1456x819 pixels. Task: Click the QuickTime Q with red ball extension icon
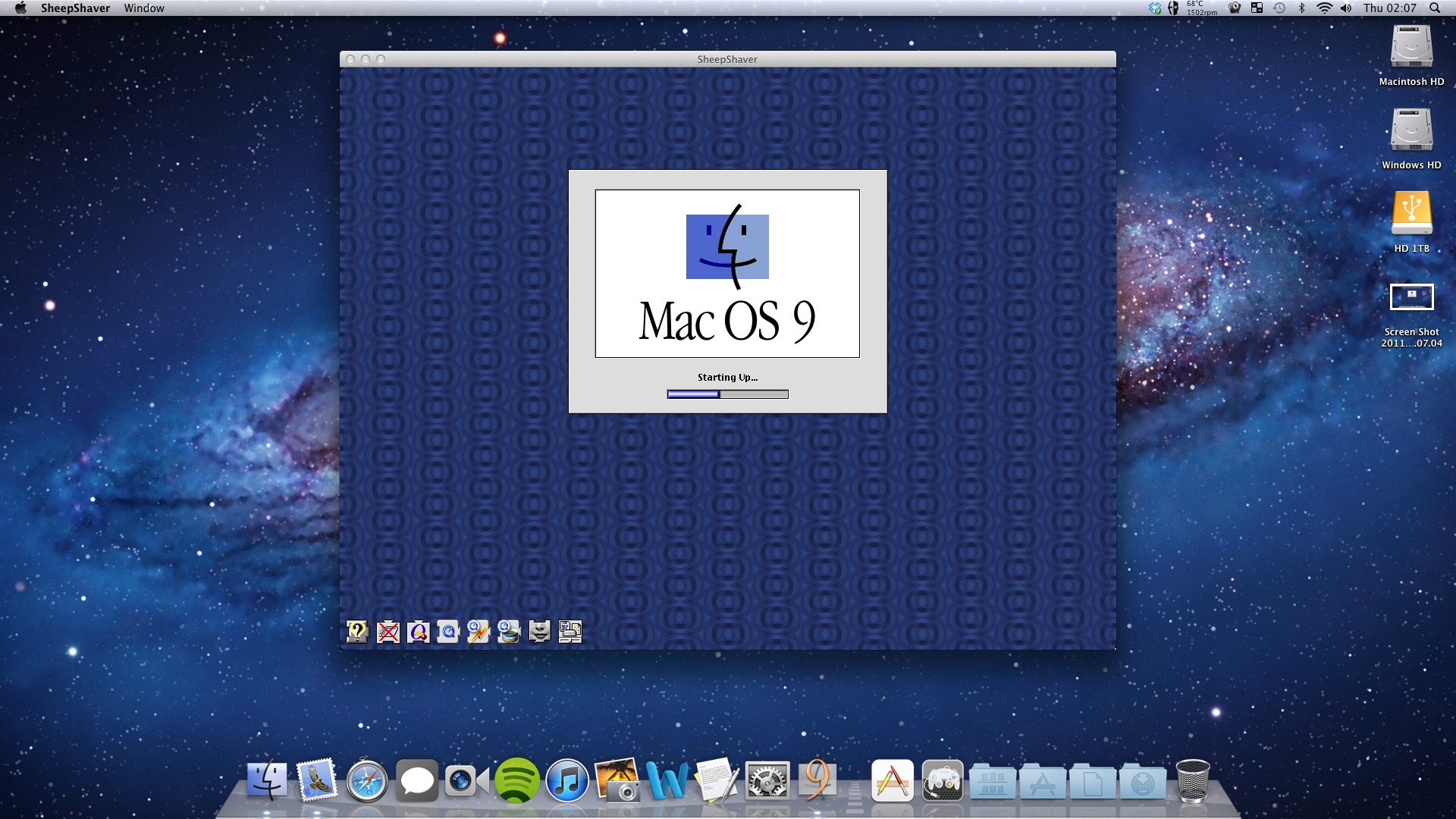tap(418, 631)
